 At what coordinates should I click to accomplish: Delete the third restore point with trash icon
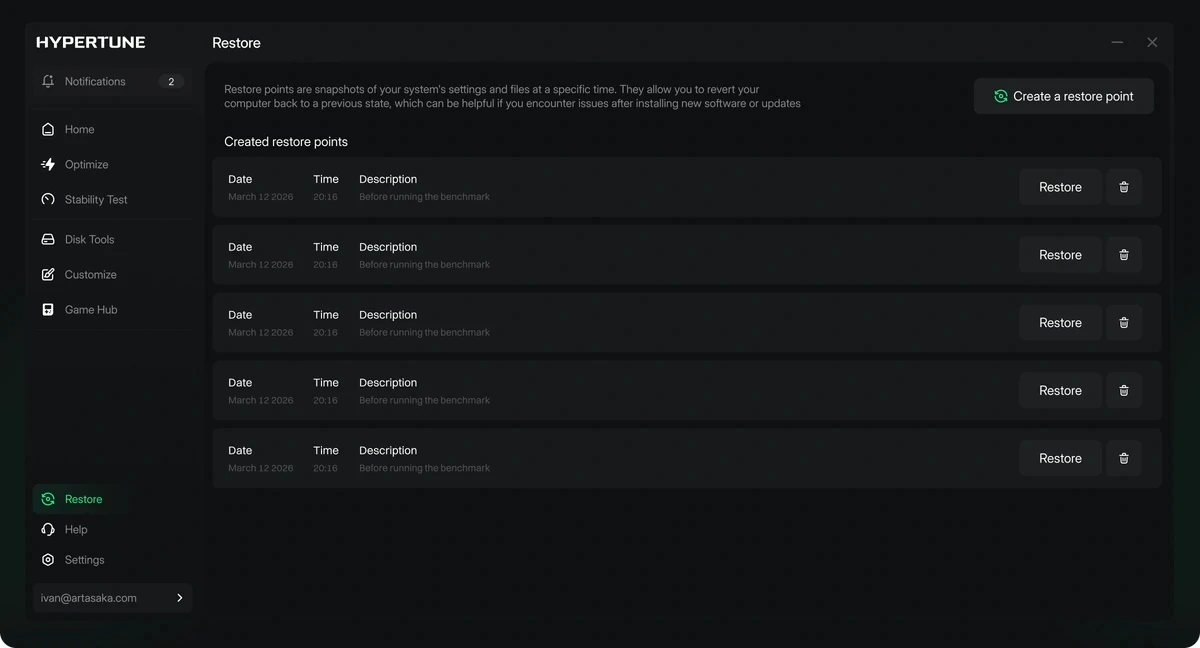pos(1124,323)
